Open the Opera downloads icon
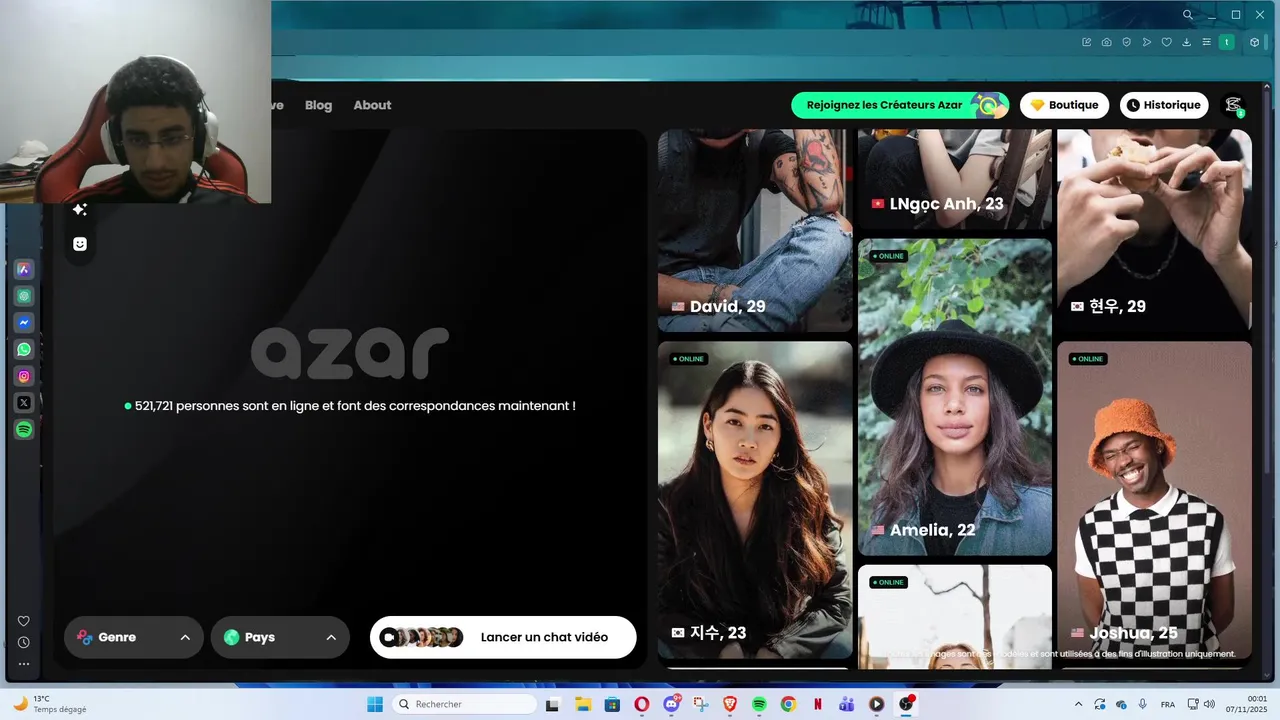 tap(1186, 42)
